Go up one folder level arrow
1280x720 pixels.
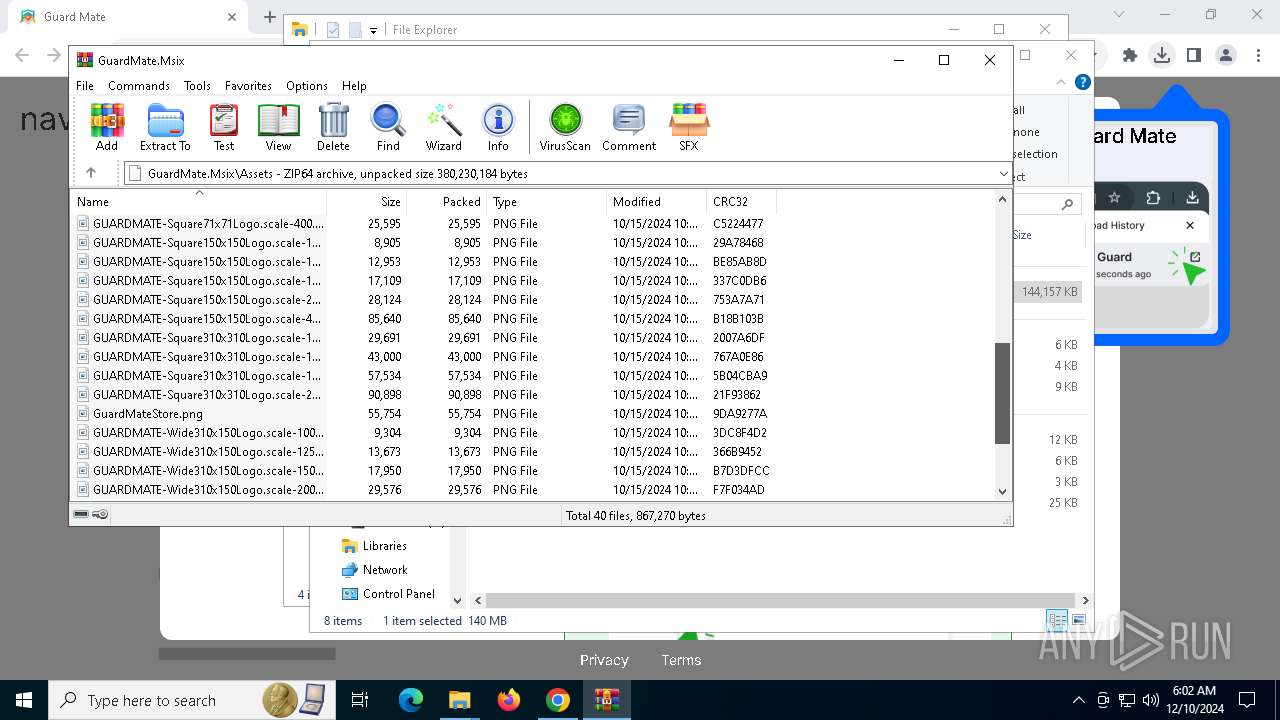91,173
